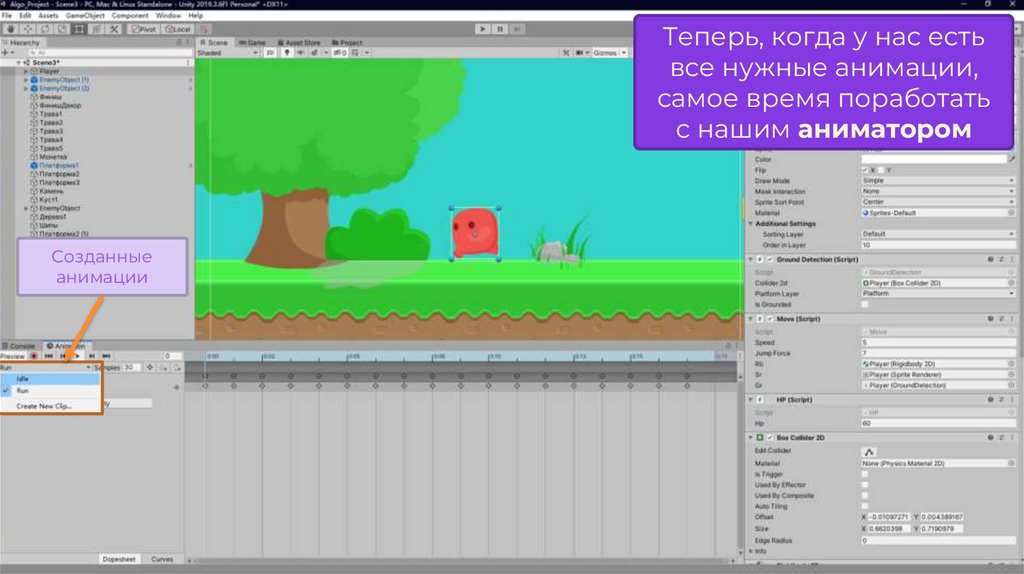This screenshot has height=574, width=1024.
Task: Expand the Player object in Hierarchy
Action: (26, 71)
